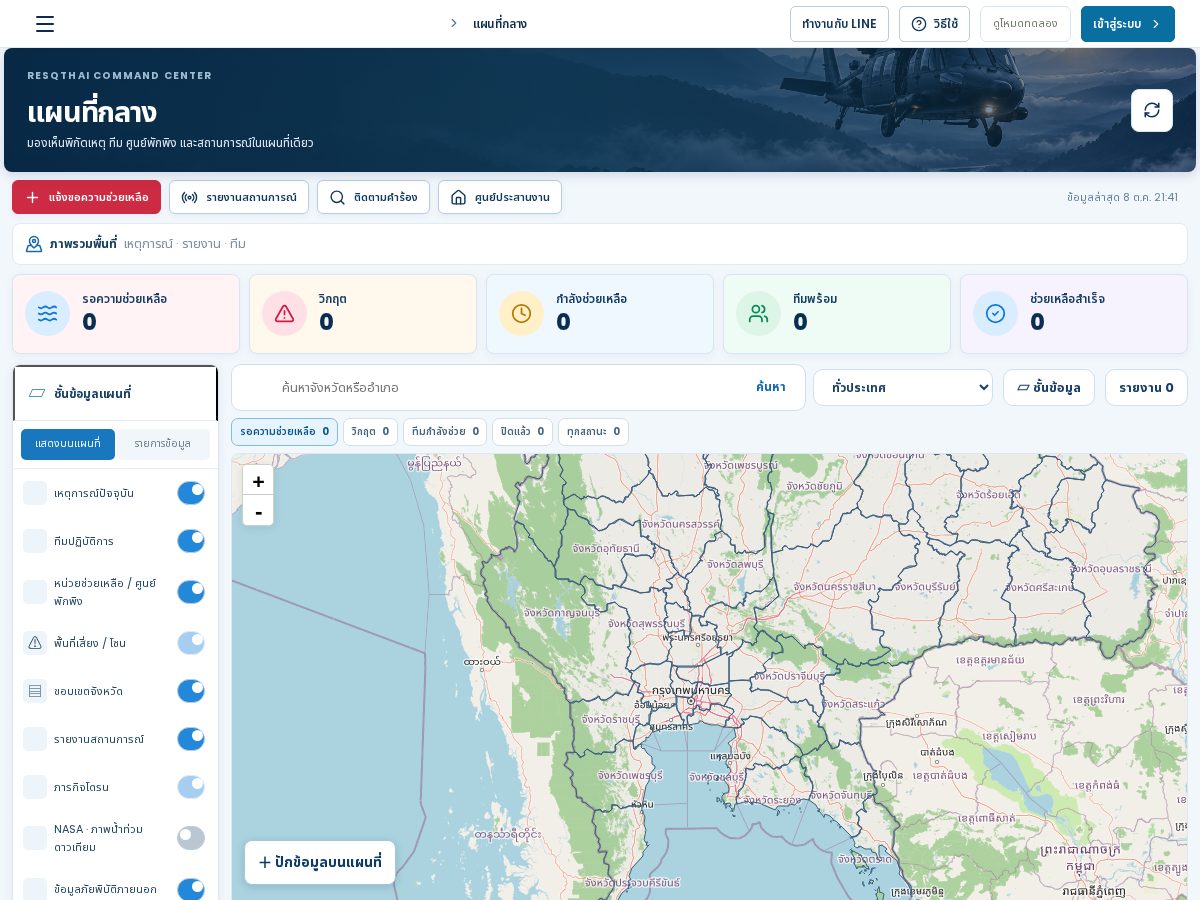The width and height of the screenshot is (1200, 900).
Task: Open the วิธีใช้ help button
Action: pos(934,24)
